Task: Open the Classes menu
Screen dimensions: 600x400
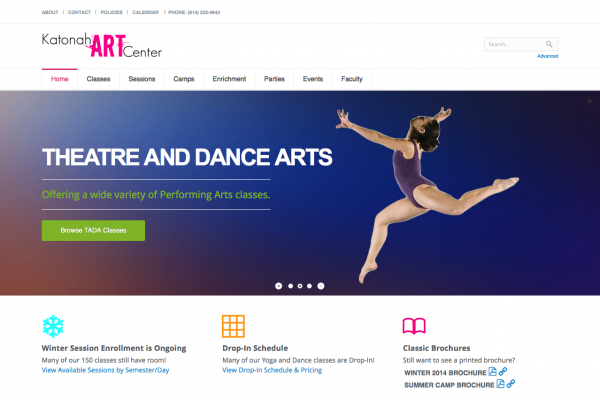Action: pyautogui.click(x=98, y=79)
